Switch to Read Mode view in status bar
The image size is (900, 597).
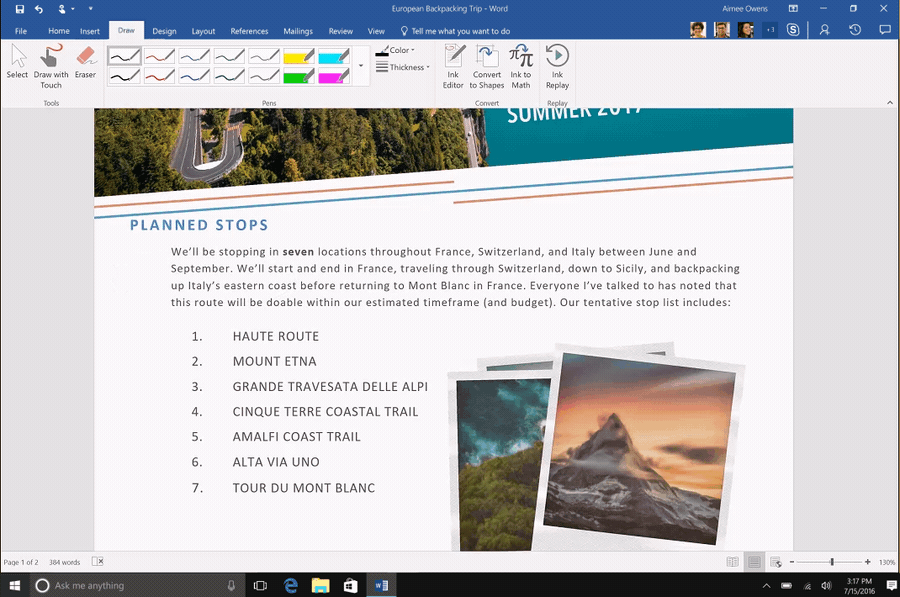coord(733,562)
